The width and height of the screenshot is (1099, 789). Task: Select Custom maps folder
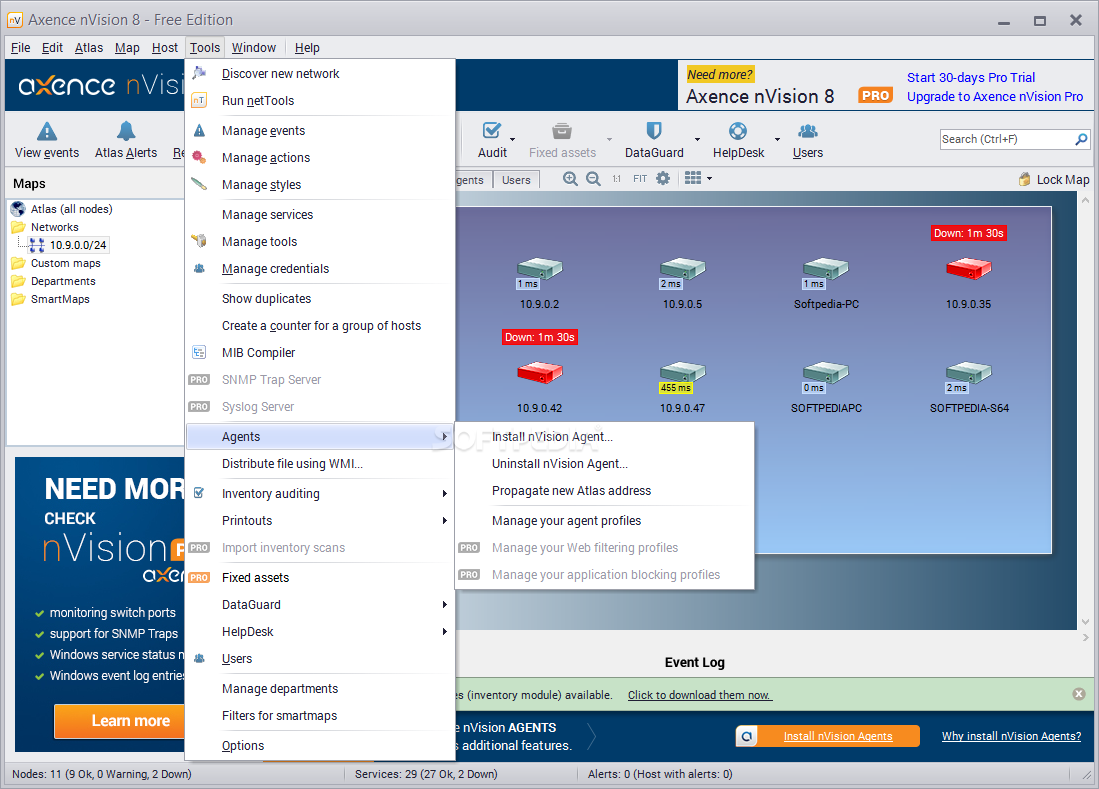pyautogui.click(x=65, y=263)
